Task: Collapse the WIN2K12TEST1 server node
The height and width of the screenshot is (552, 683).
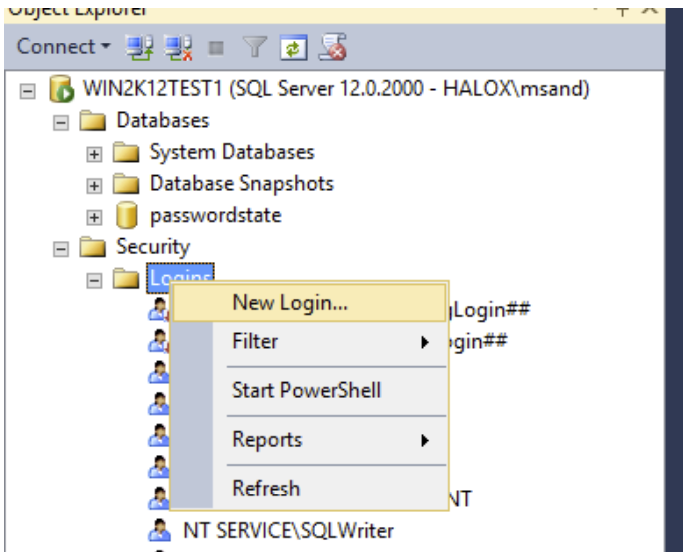Action: (27, 91)
